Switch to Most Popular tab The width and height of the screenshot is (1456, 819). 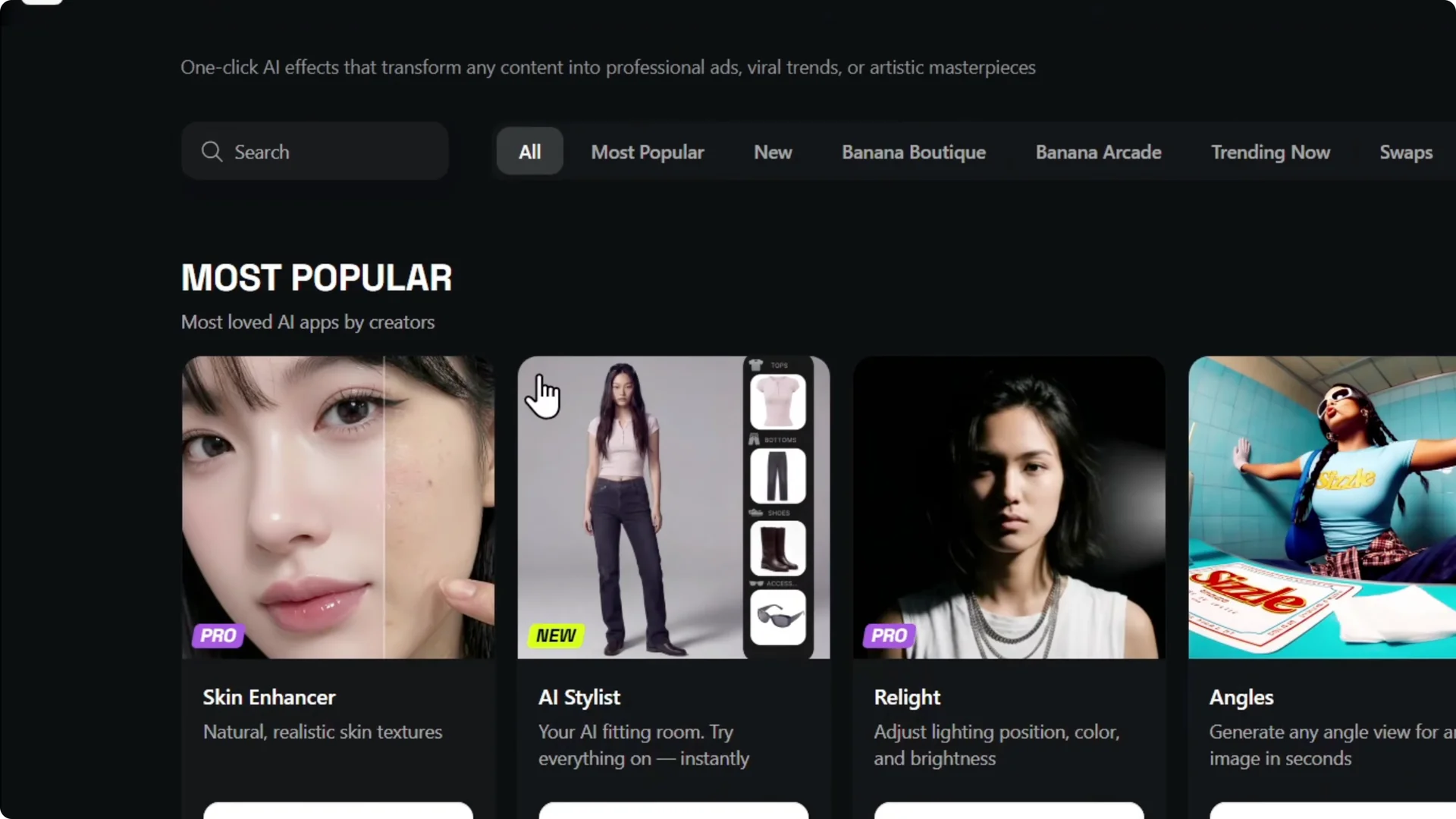click(x=647, y=152)
